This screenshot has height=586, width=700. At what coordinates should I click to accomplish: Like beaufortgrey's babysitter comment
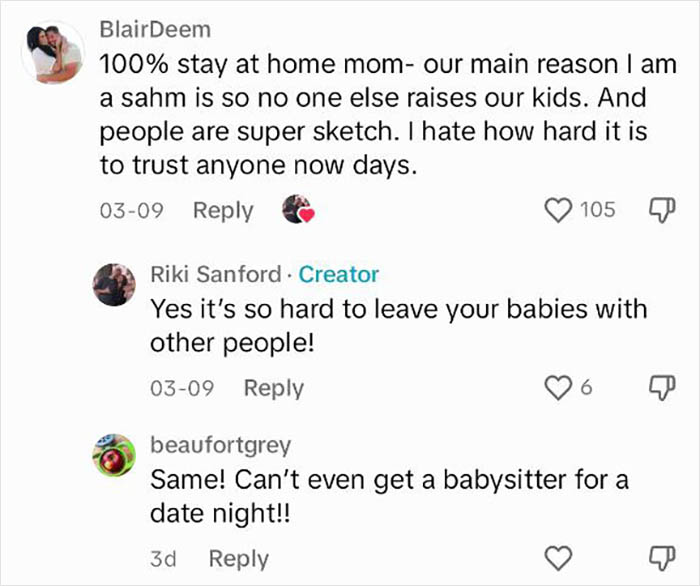tap(559, 558)
